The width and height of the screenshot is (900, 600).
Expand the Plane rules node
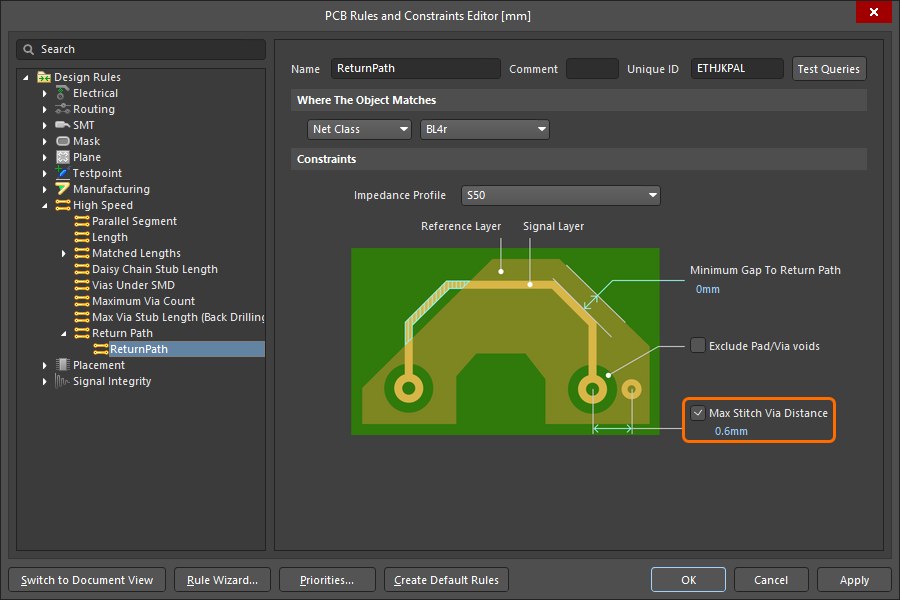coord(45,157)
